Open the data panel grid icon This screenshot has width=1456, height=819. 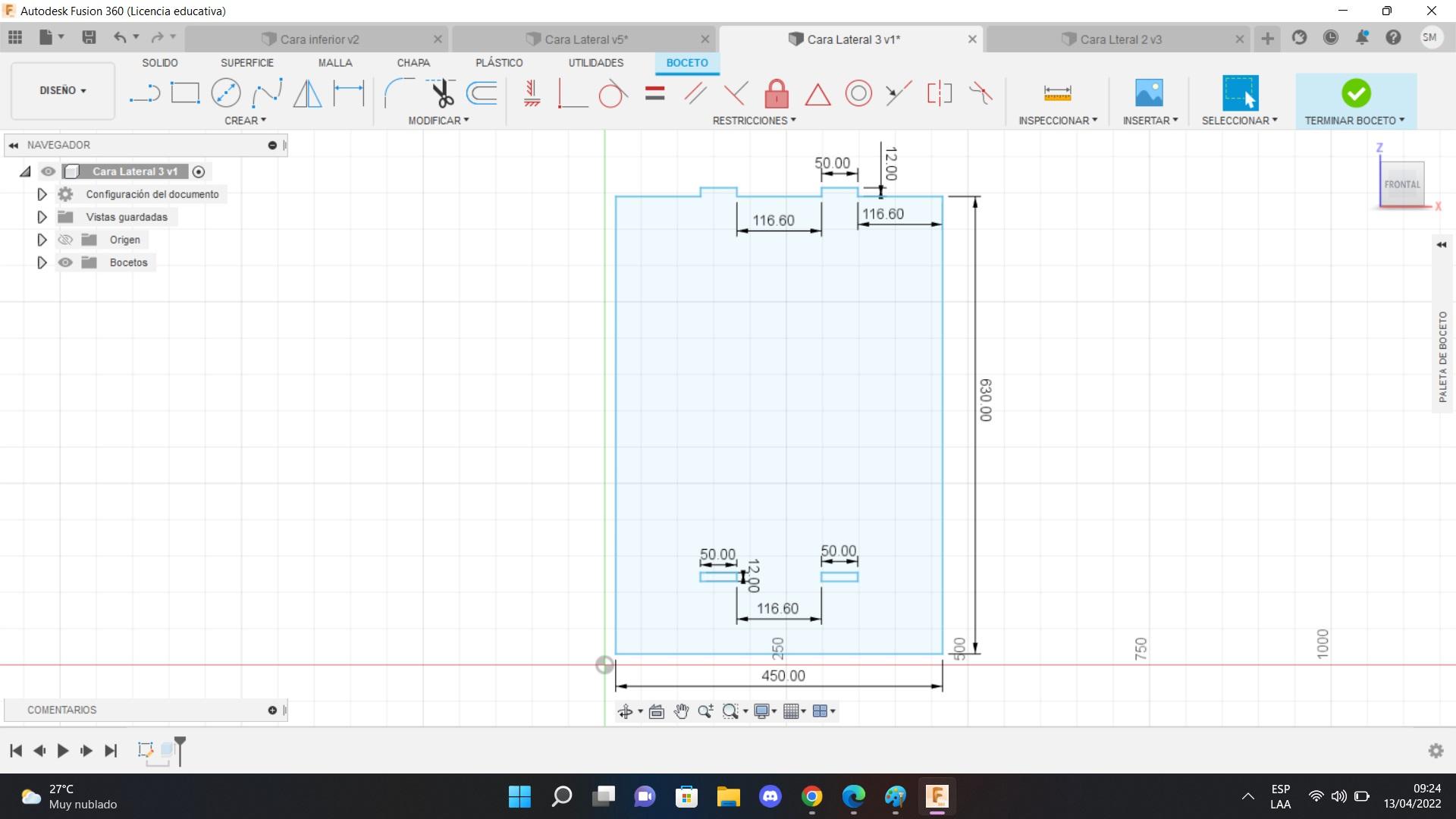tap(15, 37)
